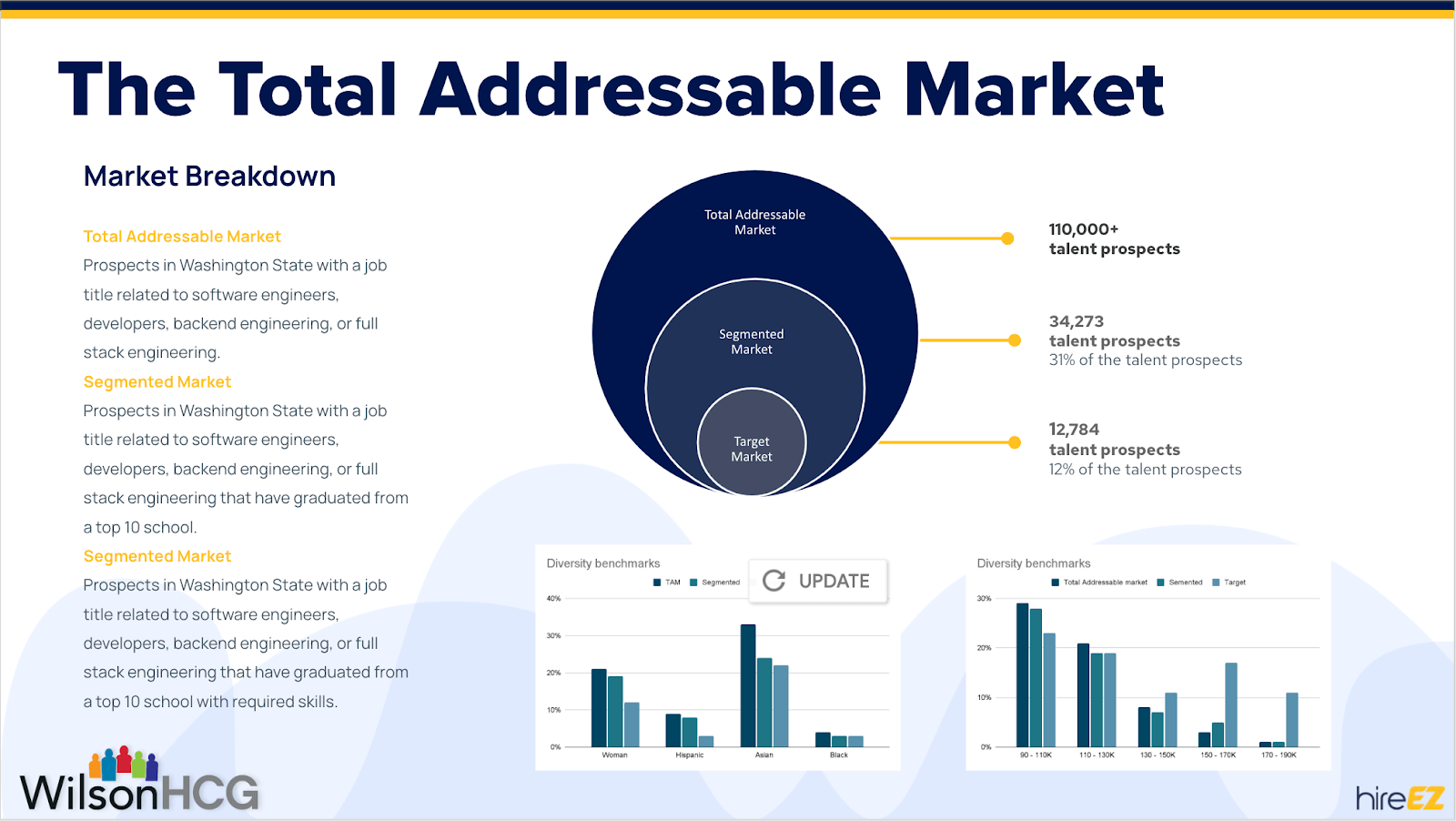Screen dimensions: 1456x821
Task: Click the yellow dot beside 34,273
Action: (x=1015, y=340)
